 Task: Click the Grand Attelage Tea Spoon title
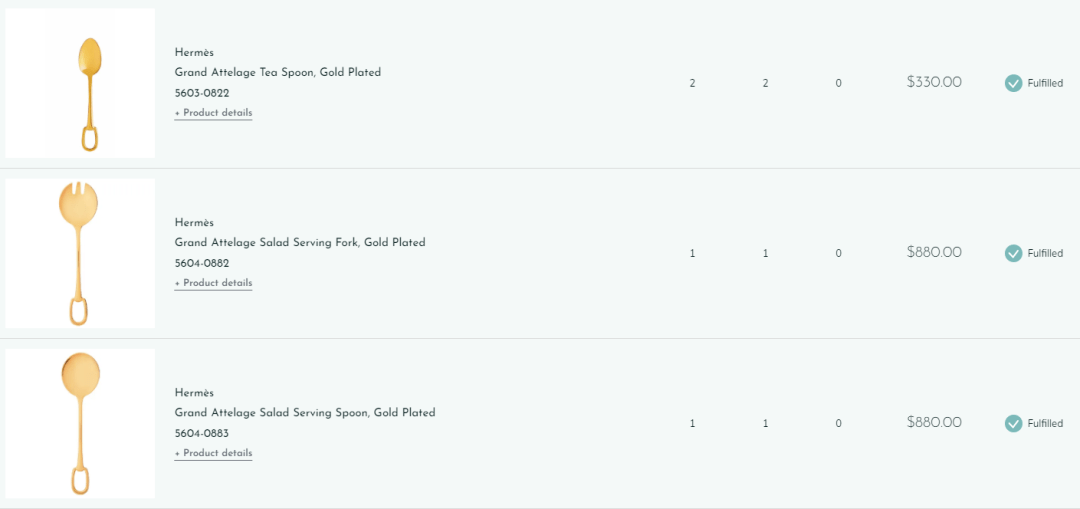(277, 72)
